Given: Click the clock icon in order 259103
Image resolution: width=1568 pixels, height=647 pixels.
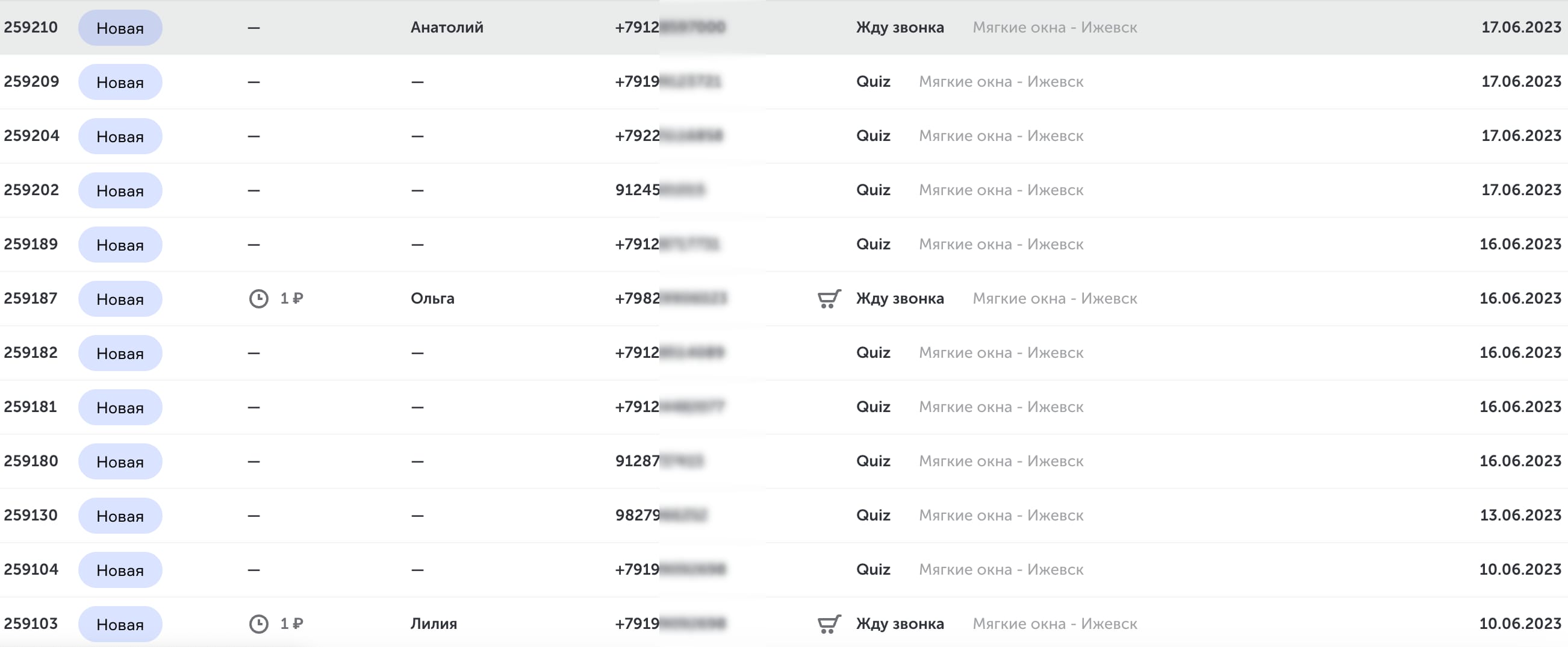Looking at the screenshot, I should [259, 624].
